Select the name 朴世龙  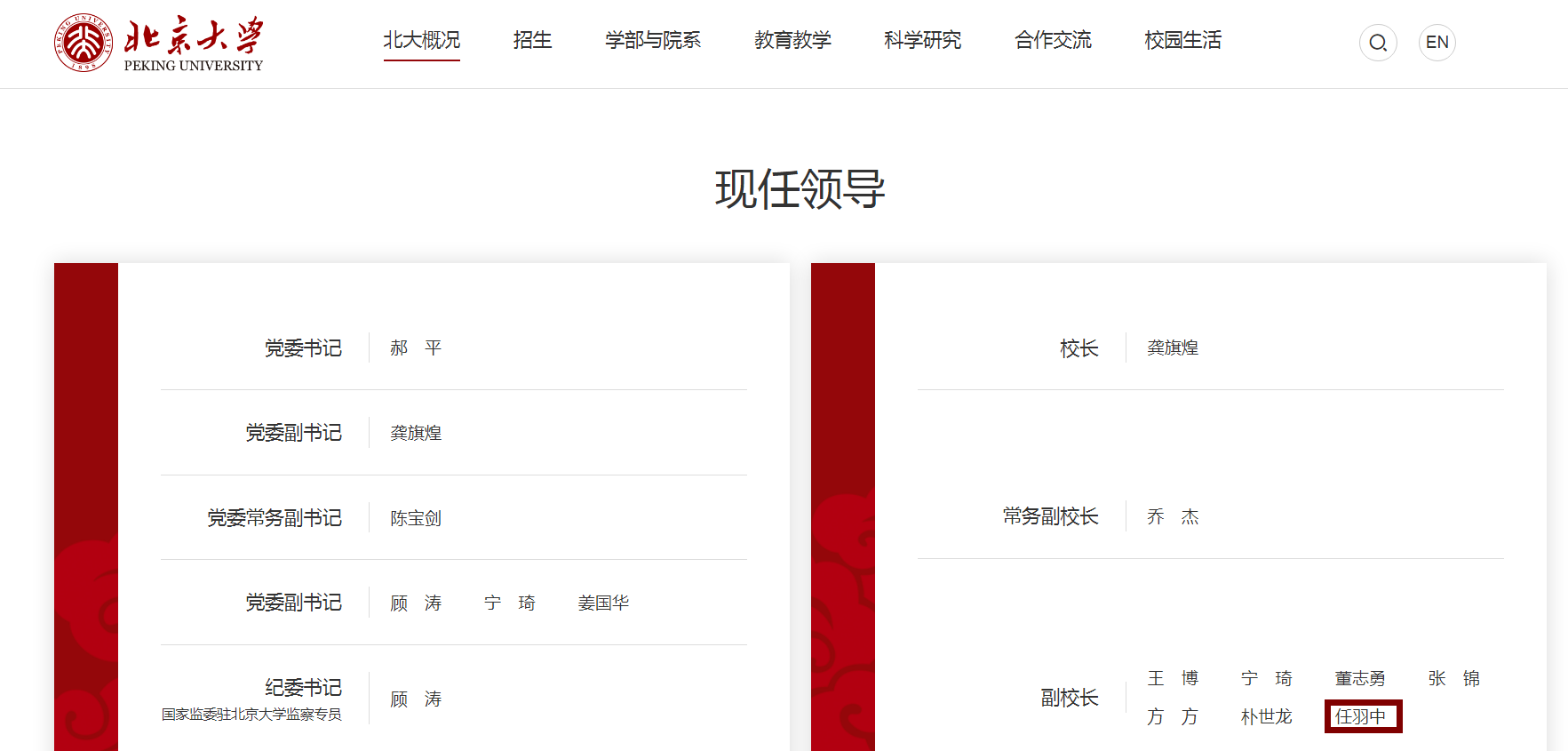point(1267,716)
